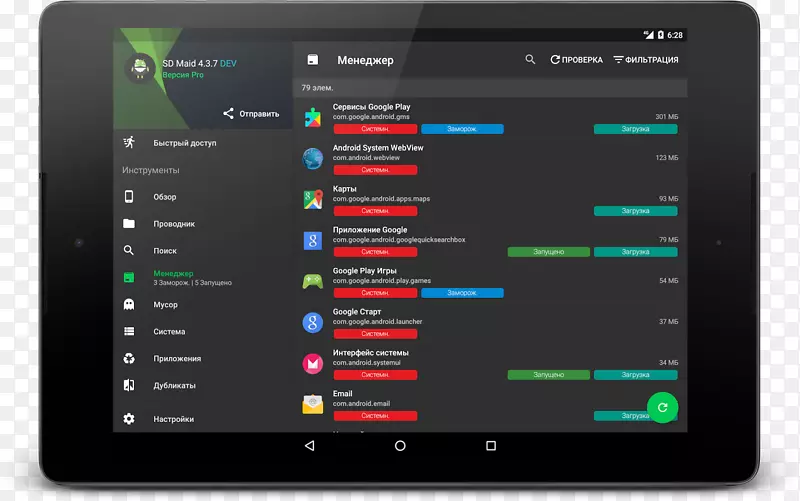
Task: Click the recycle icon beside Приложения
Action: tap(129, 359)
